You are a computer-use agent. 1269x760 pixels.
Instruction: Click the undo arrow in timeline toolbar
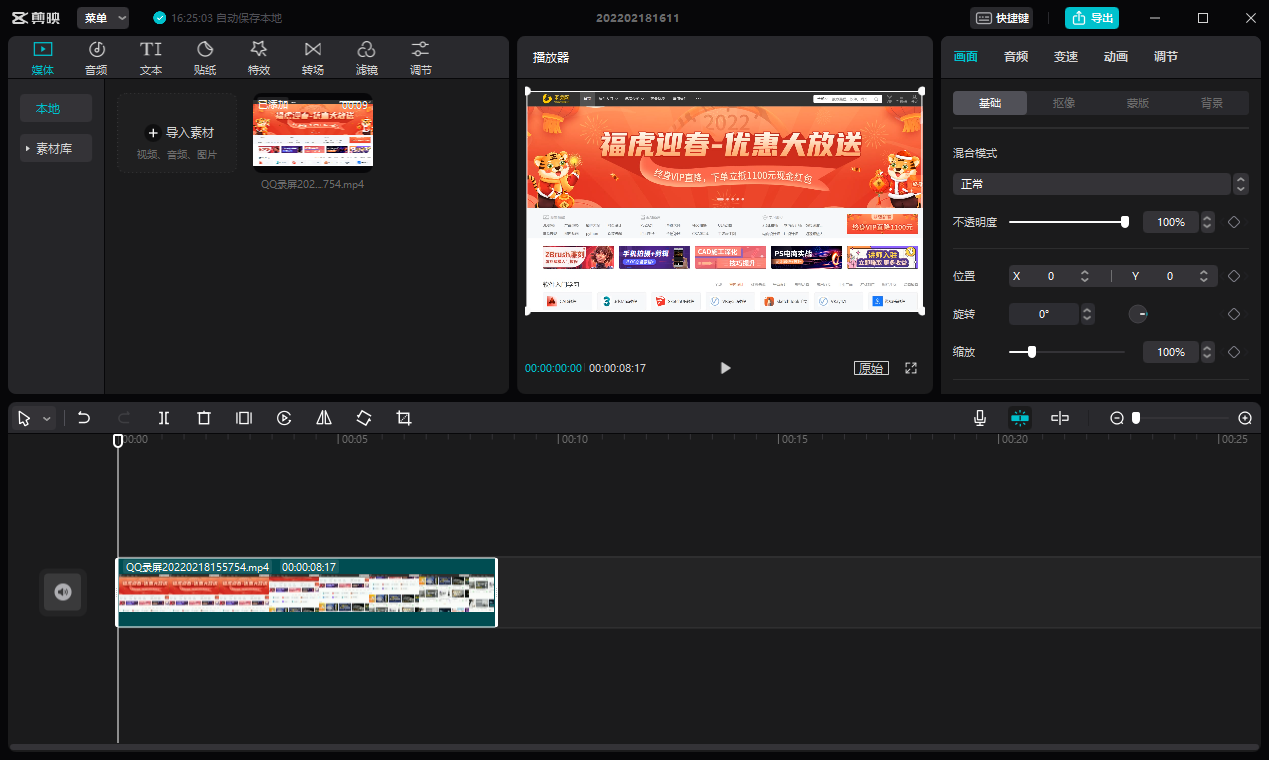coord(84,418)
